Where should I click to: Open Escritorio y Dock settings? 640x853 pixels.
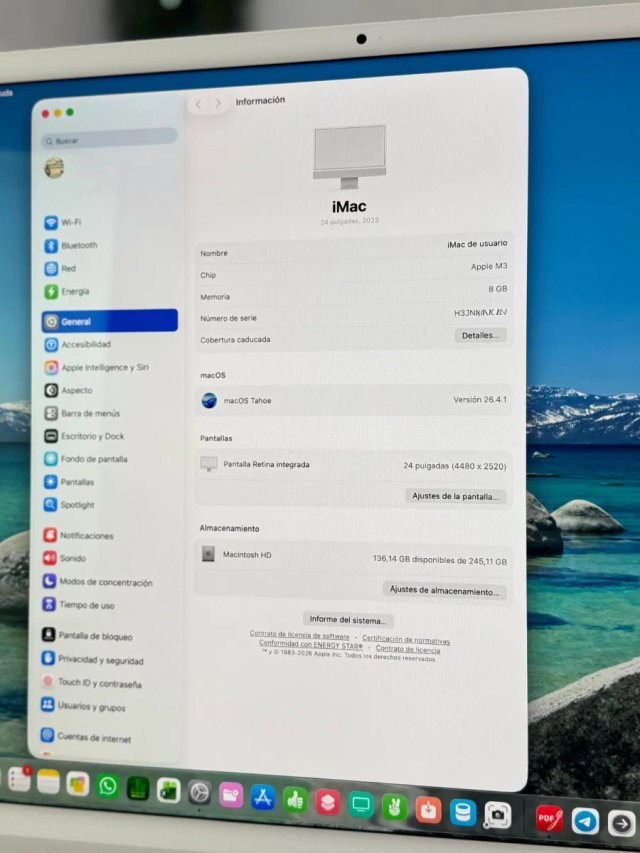point(84,436)
